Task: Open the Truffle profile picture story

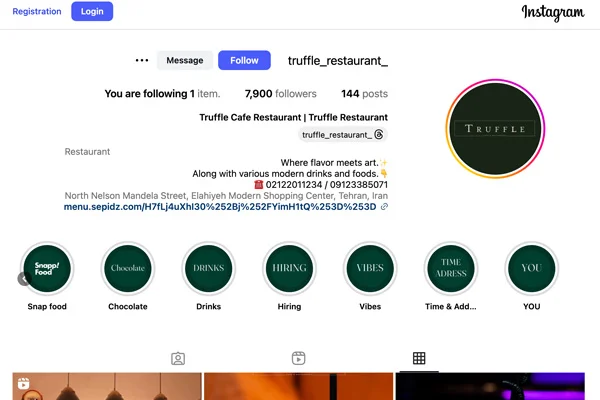Action: click(495, 129)
